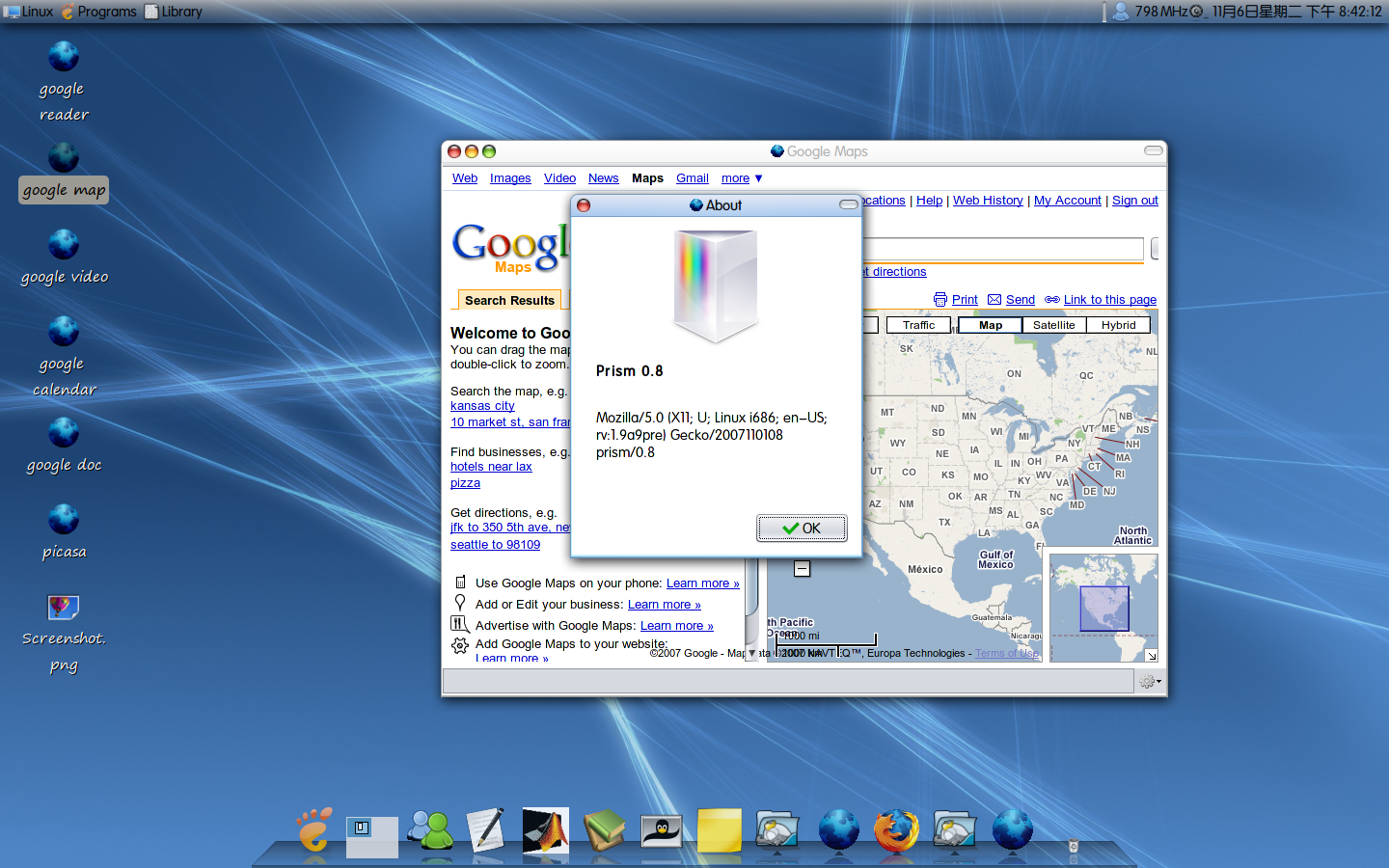Viewport: 1389px width, 868px height.
Task: Focus the Google Maps search input field
Action: click(x=1002, y=249)
